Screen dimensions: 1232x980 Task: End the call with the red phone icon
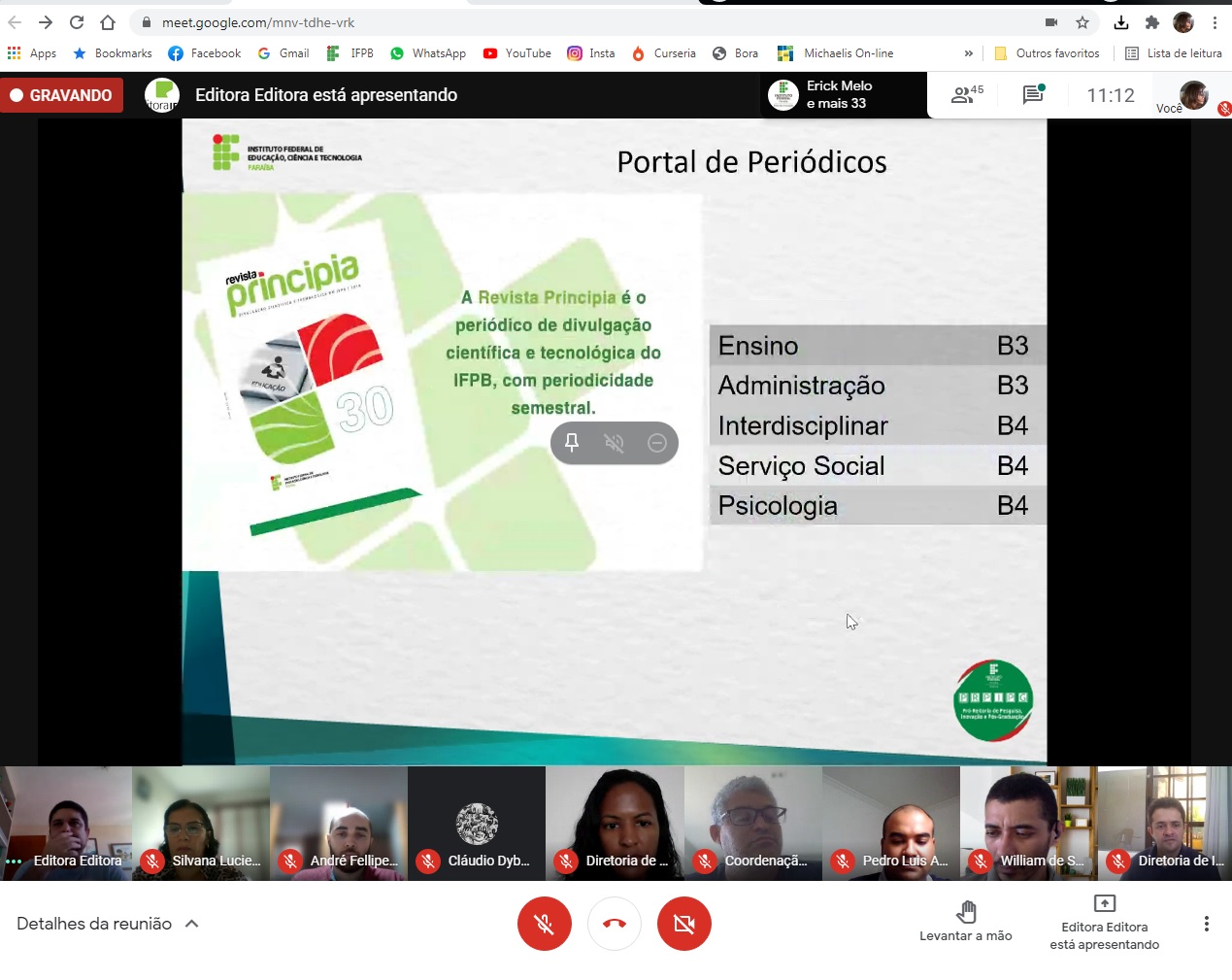tap(614, 924)
